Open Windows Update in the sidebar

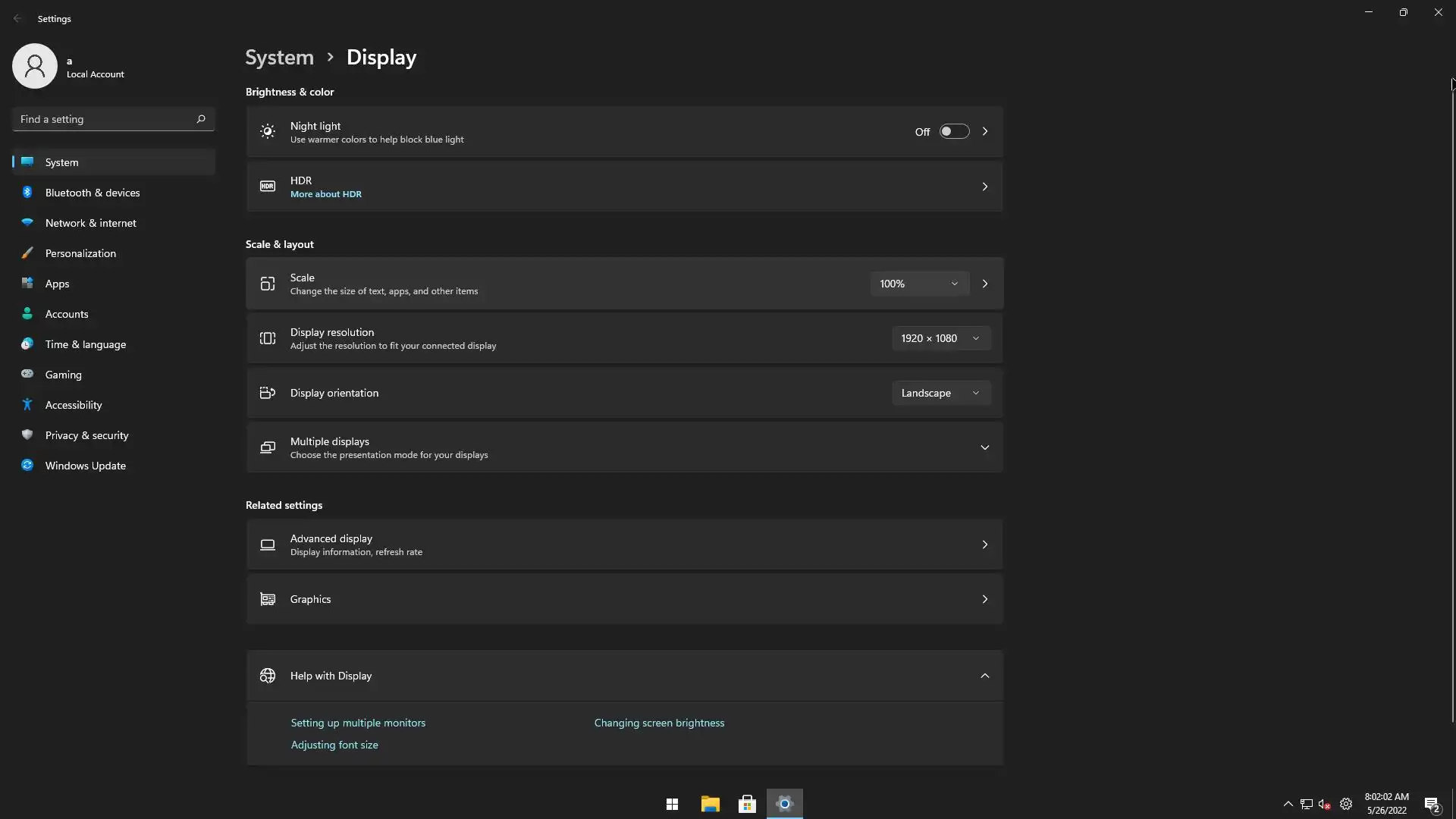pyautogui.click(x=85, y=466)
